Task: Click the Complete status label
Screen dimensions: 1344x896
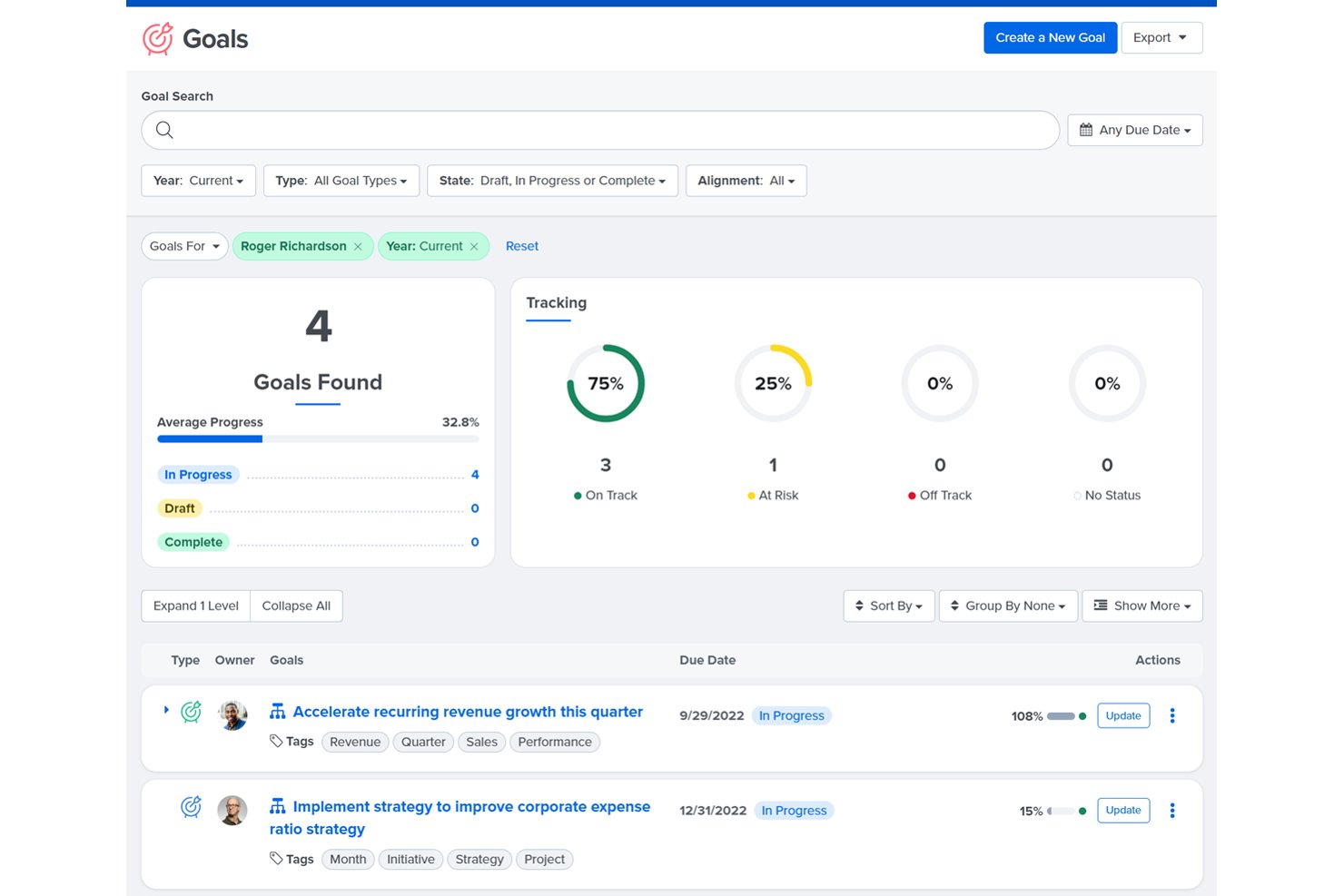Action: (193, 542)
